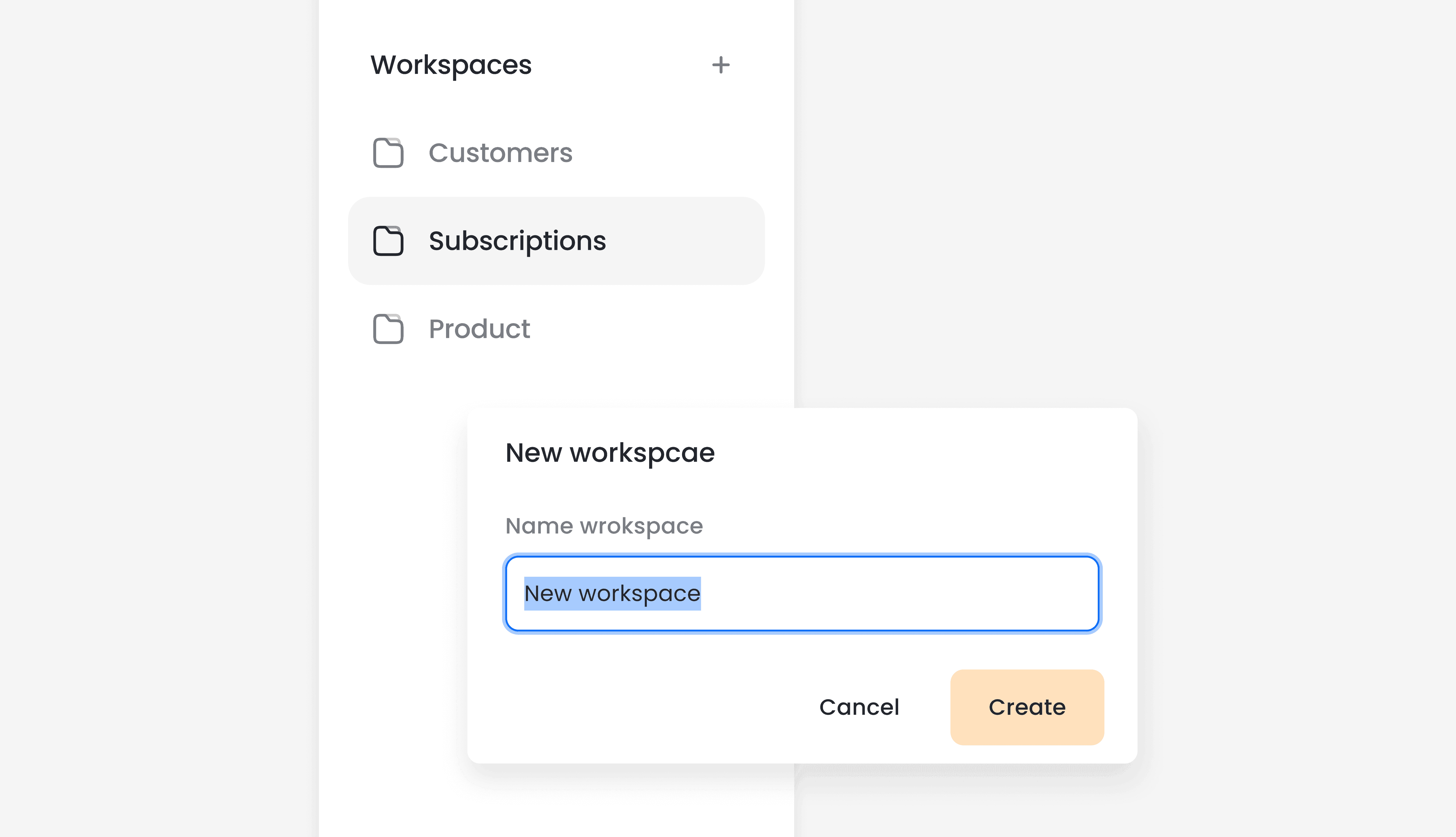The height and width of the screenshot is (837, 1456).
Task: Click the New workspcae dialog title
Action: tap(609, 452)
